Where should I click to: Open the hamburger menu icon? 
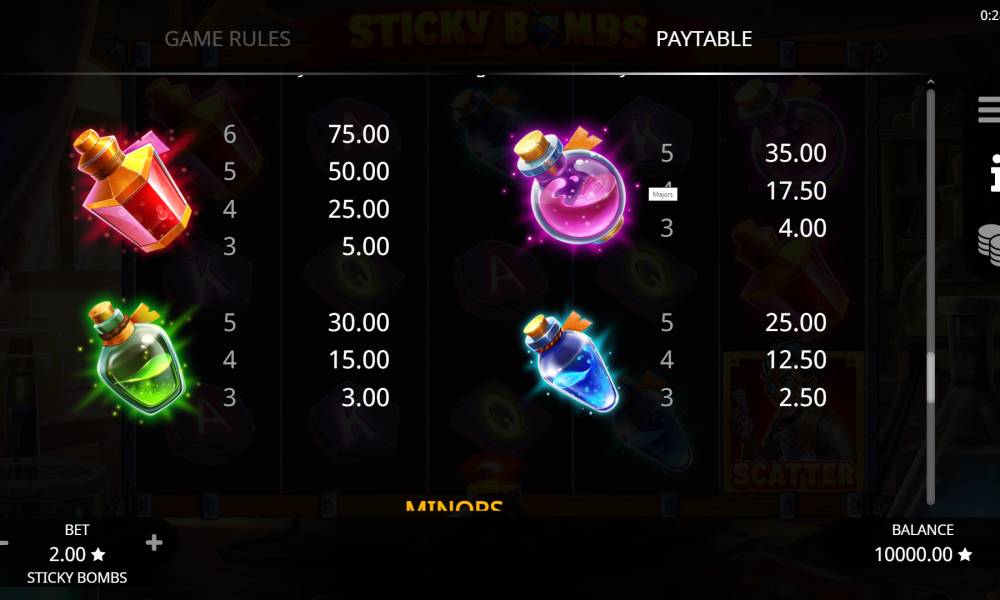click(990, 110)
